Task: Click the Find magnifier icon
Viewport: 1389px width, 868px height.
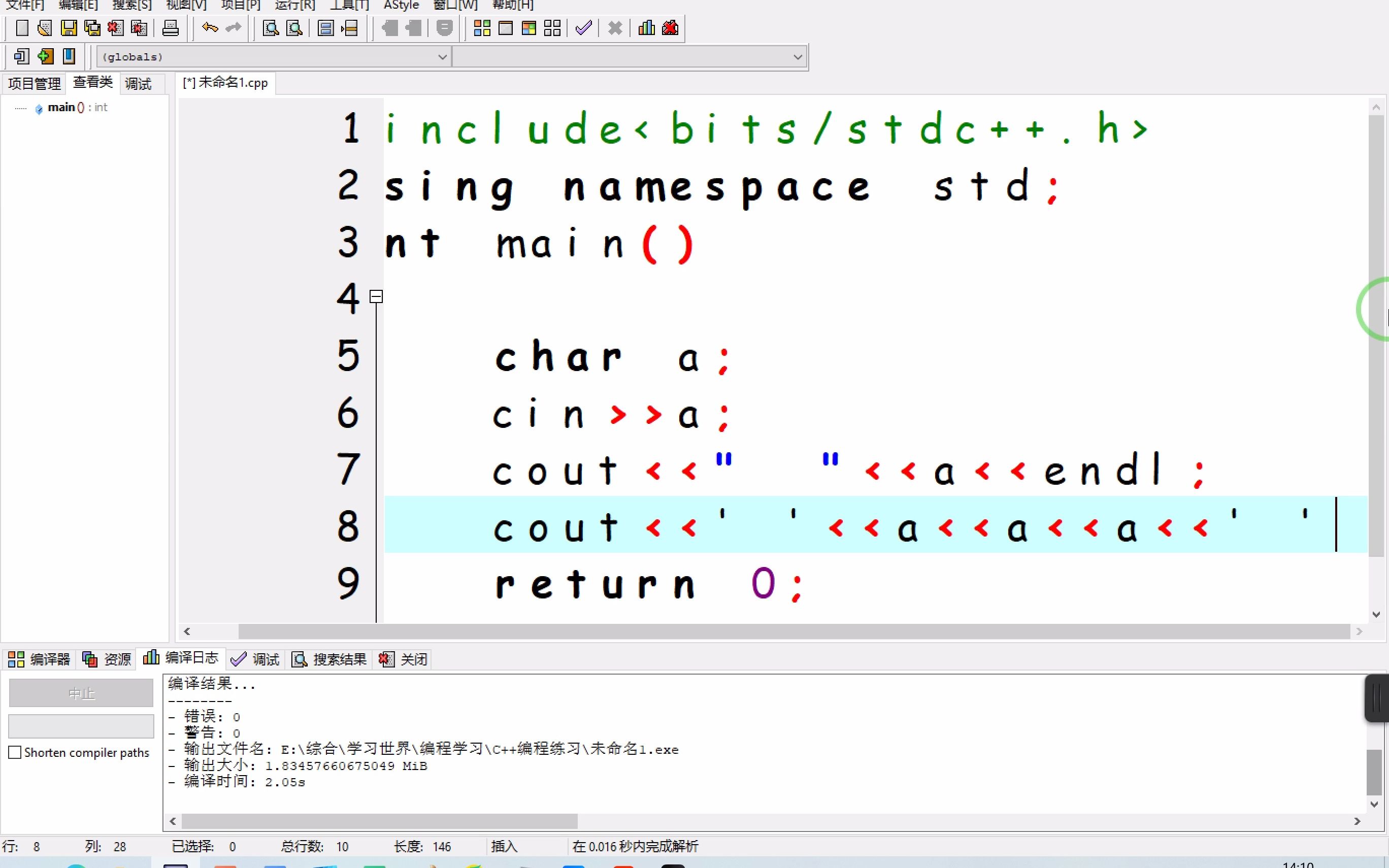Action: coord(271,27)
